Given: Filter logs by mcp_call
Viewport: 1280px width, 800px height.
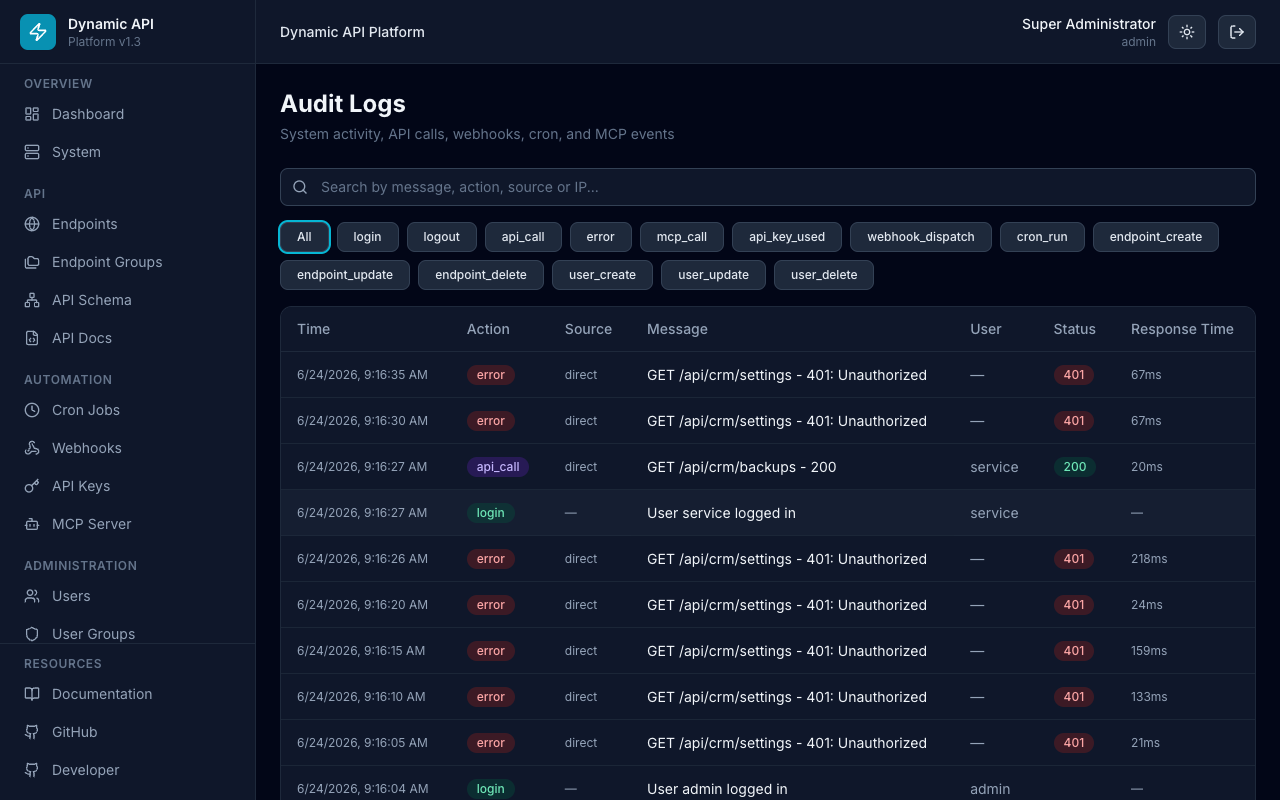Looking at the screenshot, I should coord(682,237).
